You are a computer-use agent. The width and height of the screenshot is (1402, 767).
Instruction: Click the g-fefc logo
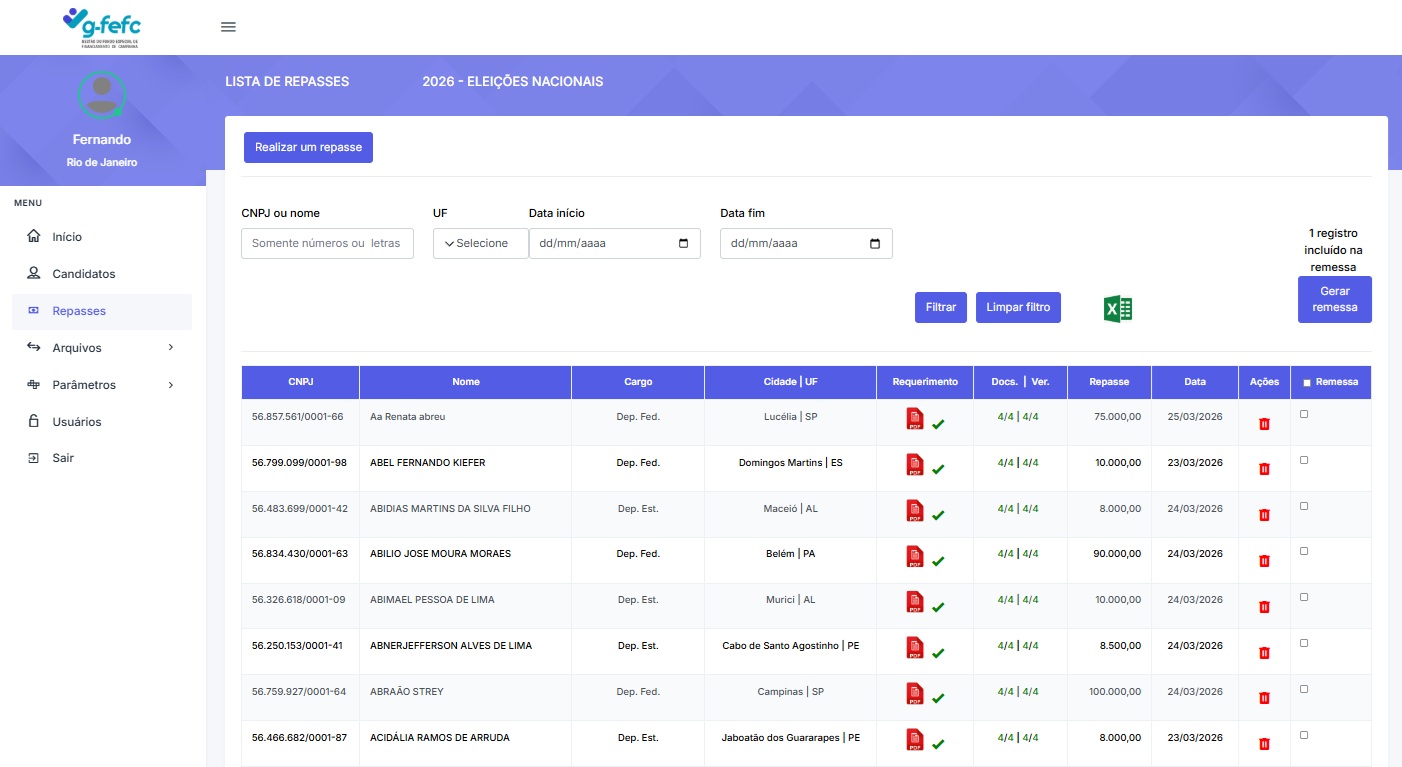tap(102, 27)
